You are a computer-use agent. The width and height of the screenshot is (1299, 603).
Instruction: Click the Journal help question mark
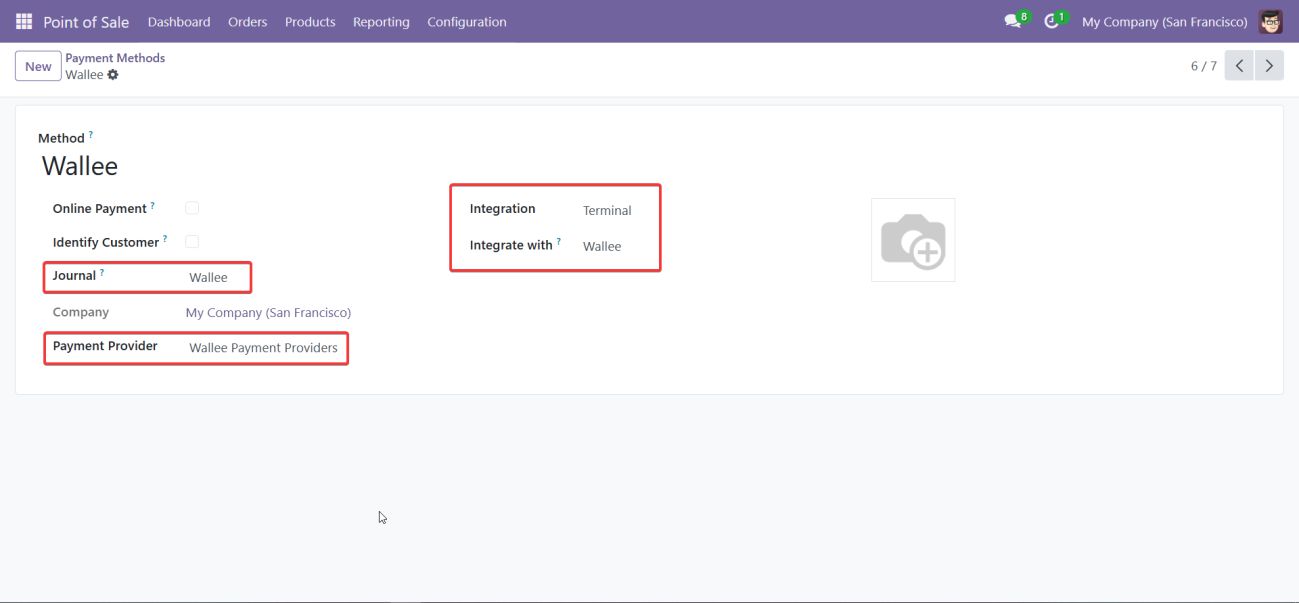pos(102,272)
